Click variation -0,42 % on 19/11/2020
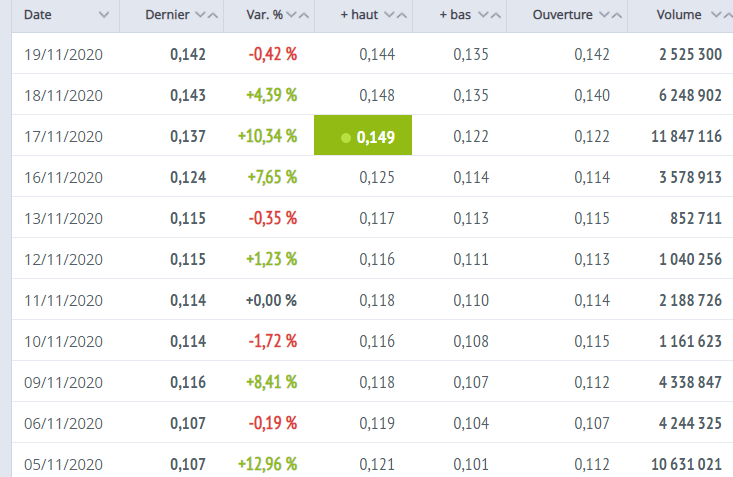This screenshot has width=733, height=477. click(273, 54)
